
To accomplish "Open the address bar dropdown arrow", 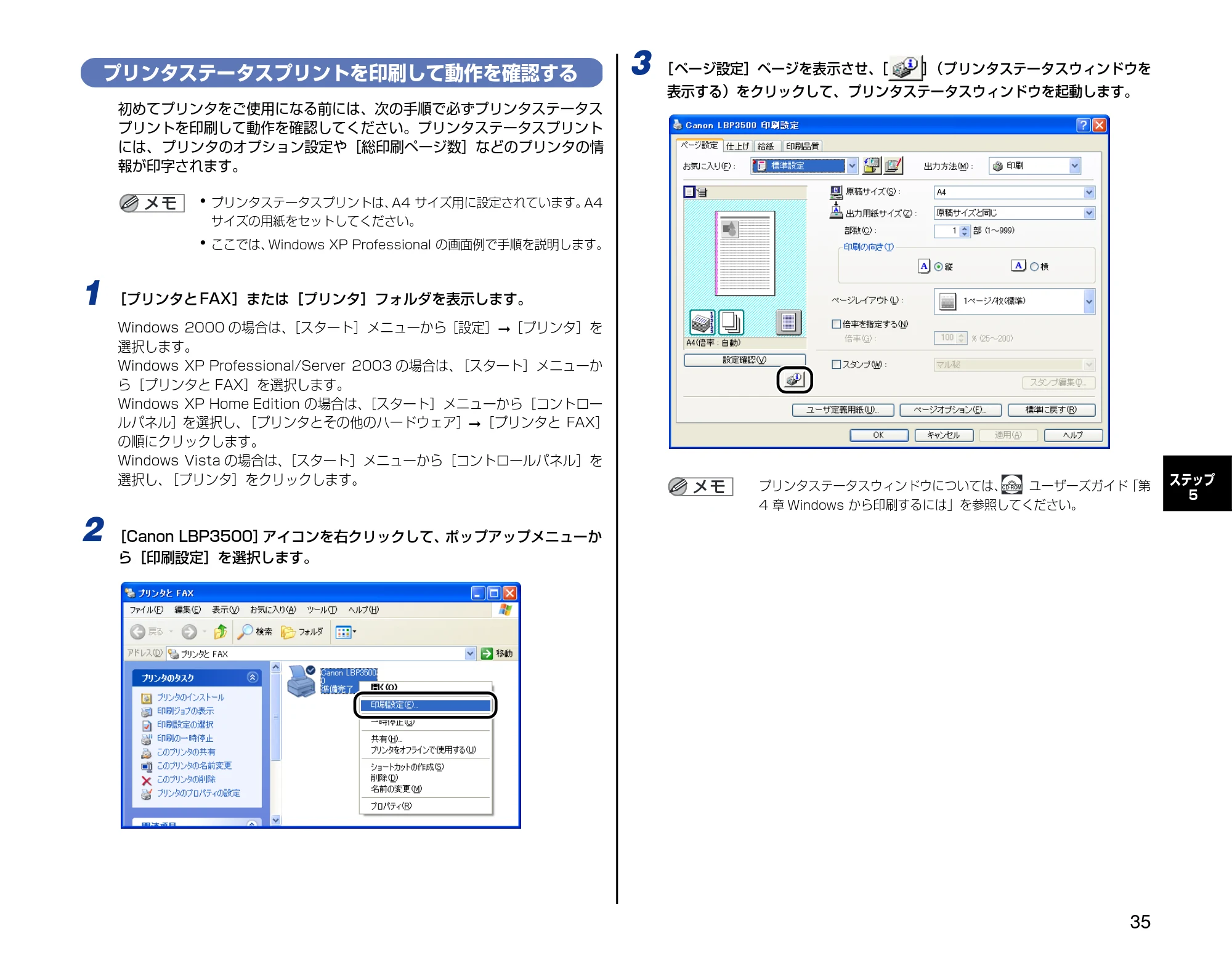I will (471, 654).
